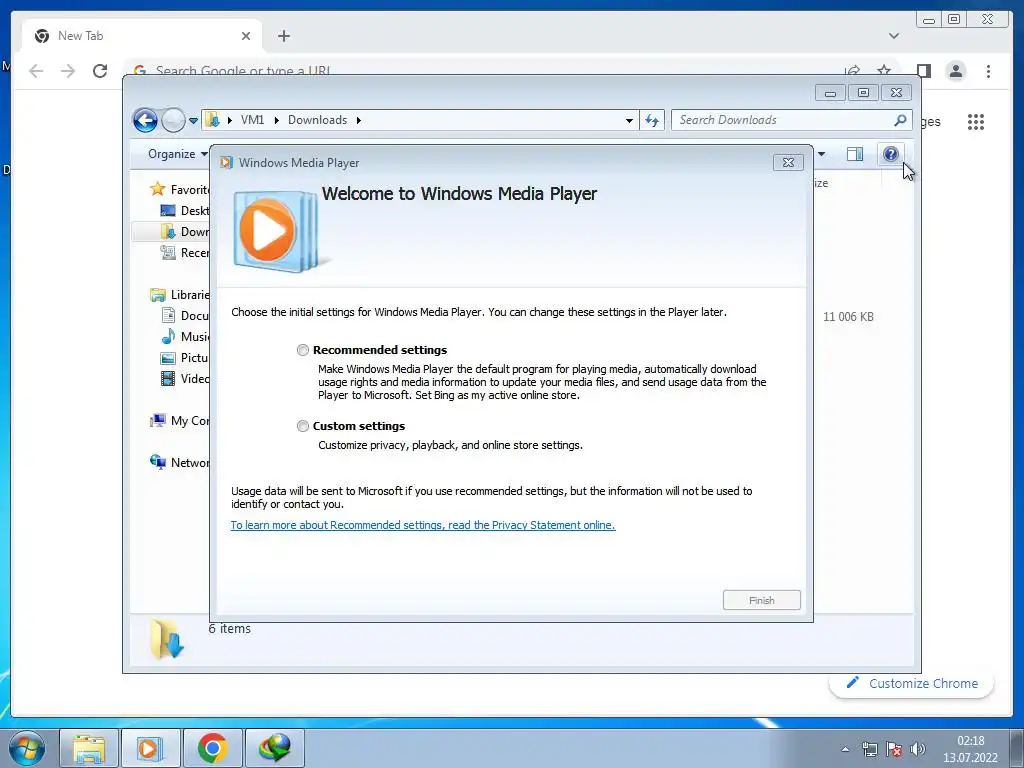Select My Computer in navigation pane
This screenshot has width=1024, height=768.
click(180, 421)
